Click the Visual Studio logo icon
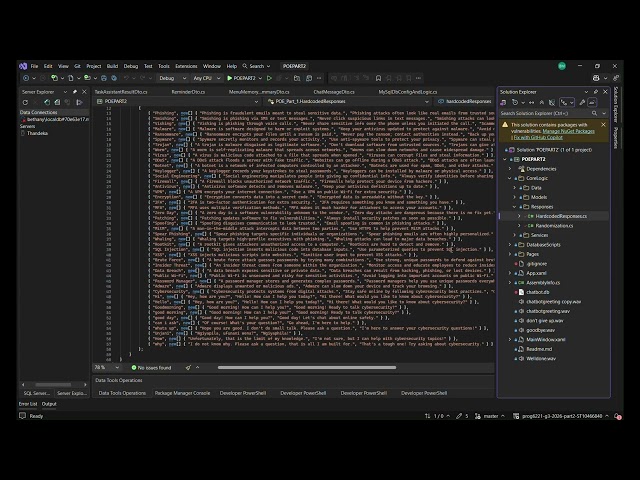 [x=23, y=66]
